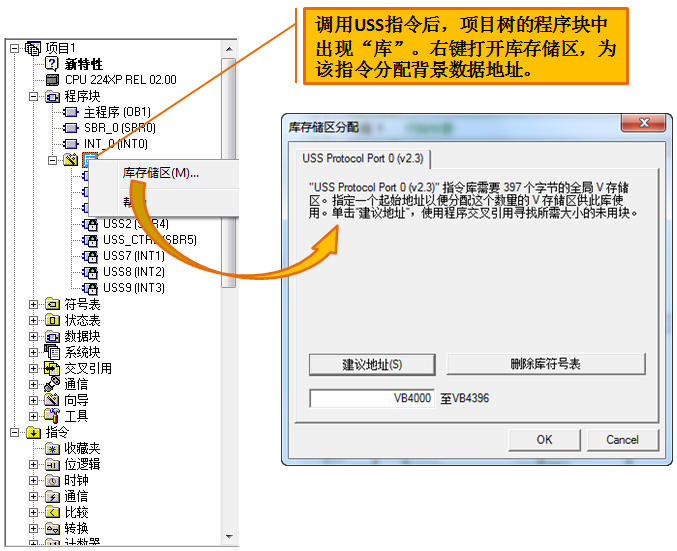677x551 pixels.
Task: Click the 建议地址(S) button
Action: point(372,365)
